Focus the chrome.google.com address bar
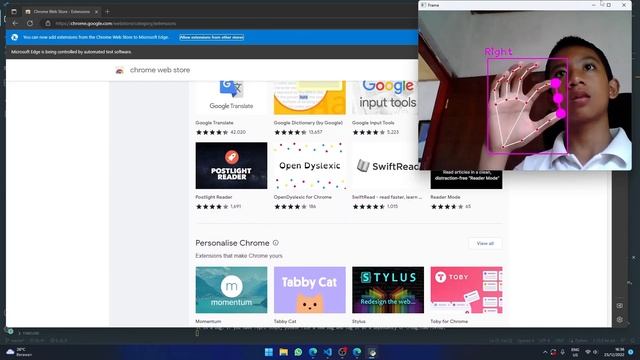 (229, 23)
